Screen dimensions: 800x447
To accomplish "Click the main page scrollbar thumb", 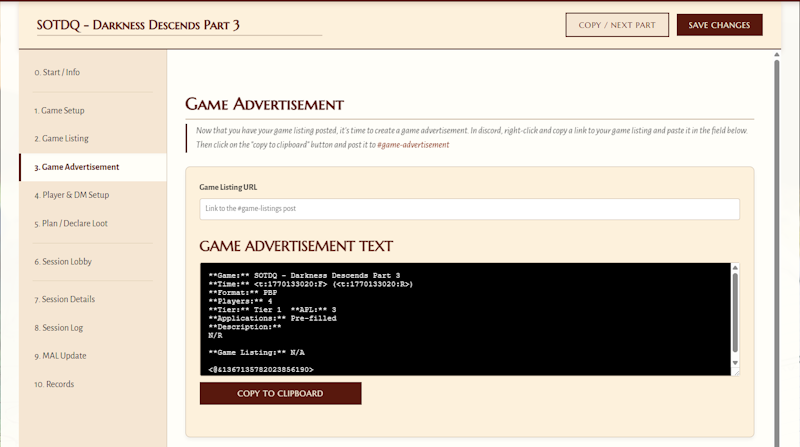I will [777, 254].
